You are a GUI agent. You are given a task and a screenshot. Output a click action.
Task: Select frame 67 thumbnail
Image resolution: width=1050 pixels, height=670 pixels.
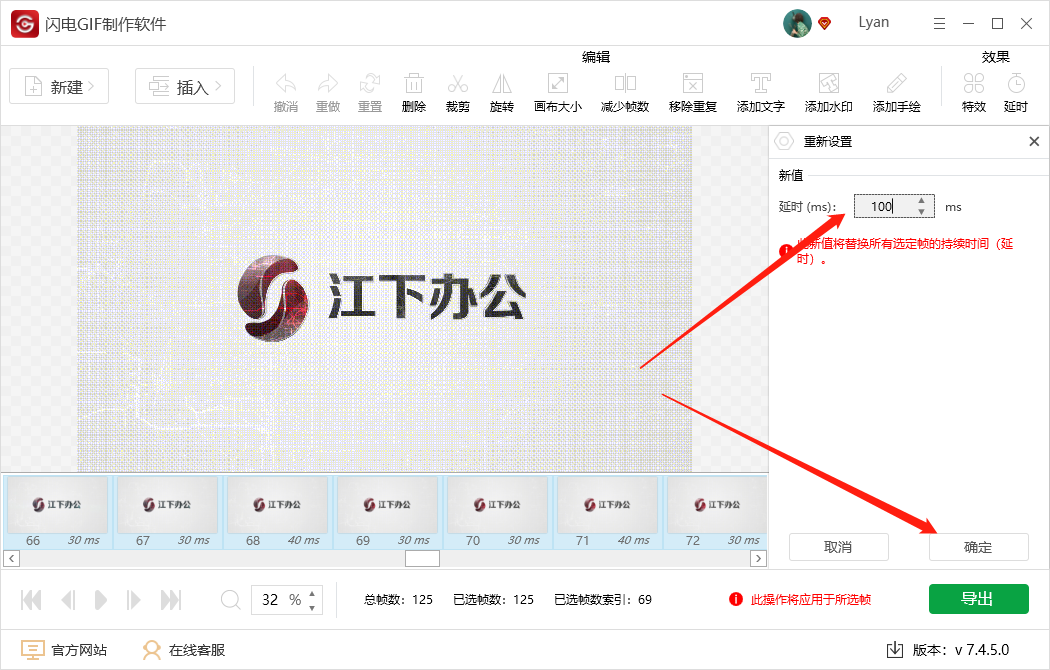click(x=167, y=513)
